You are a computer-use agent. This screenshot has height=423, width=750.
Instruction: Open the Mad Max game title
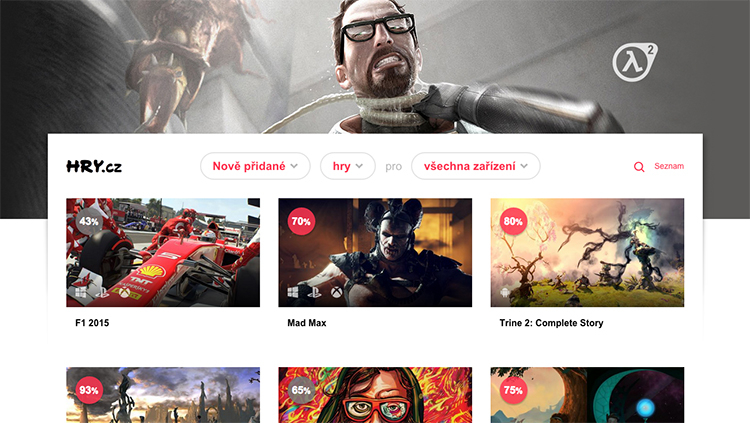[x=307, y=323]
